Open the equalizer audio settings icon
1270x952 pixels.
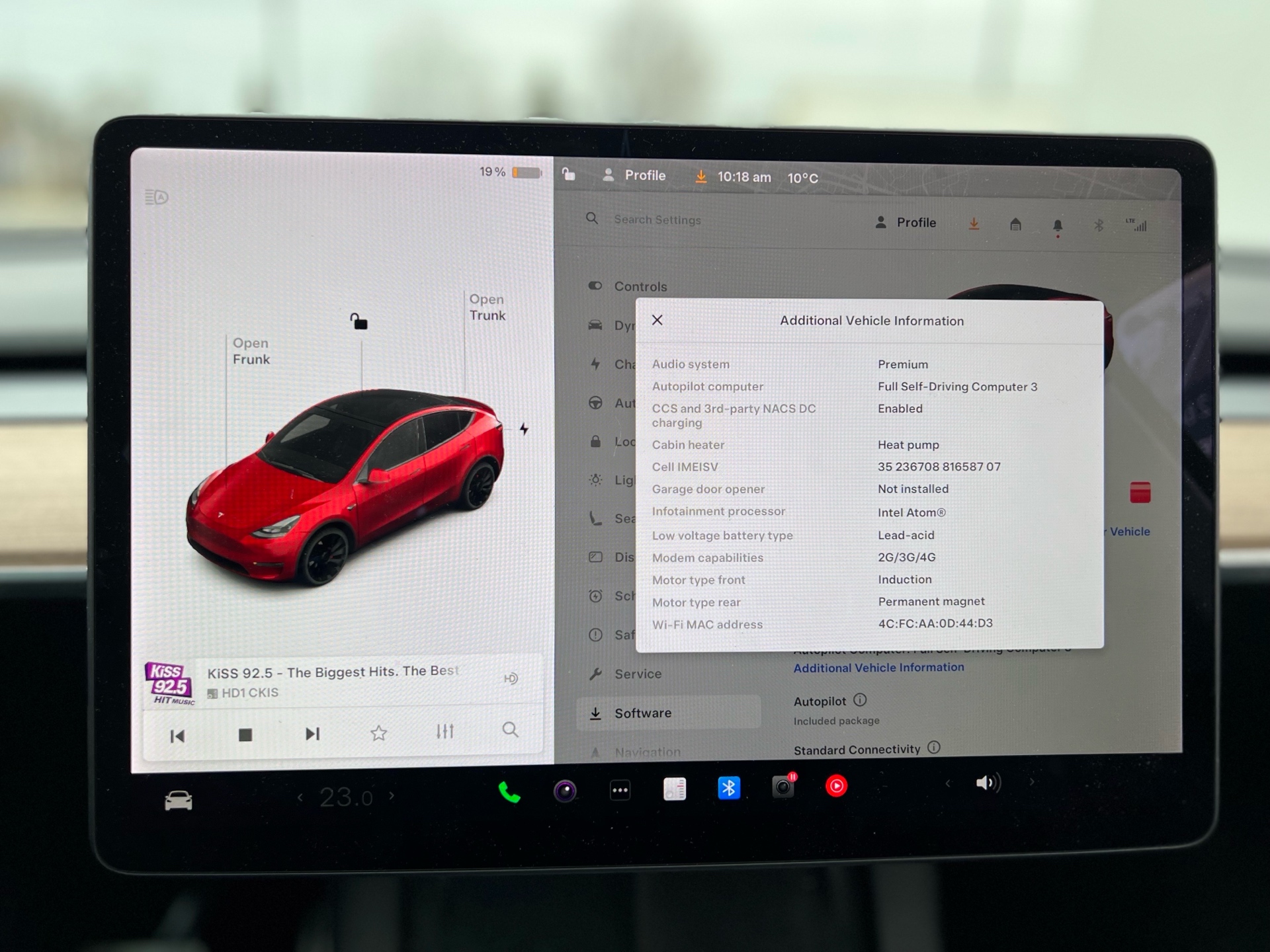[444, 732]
